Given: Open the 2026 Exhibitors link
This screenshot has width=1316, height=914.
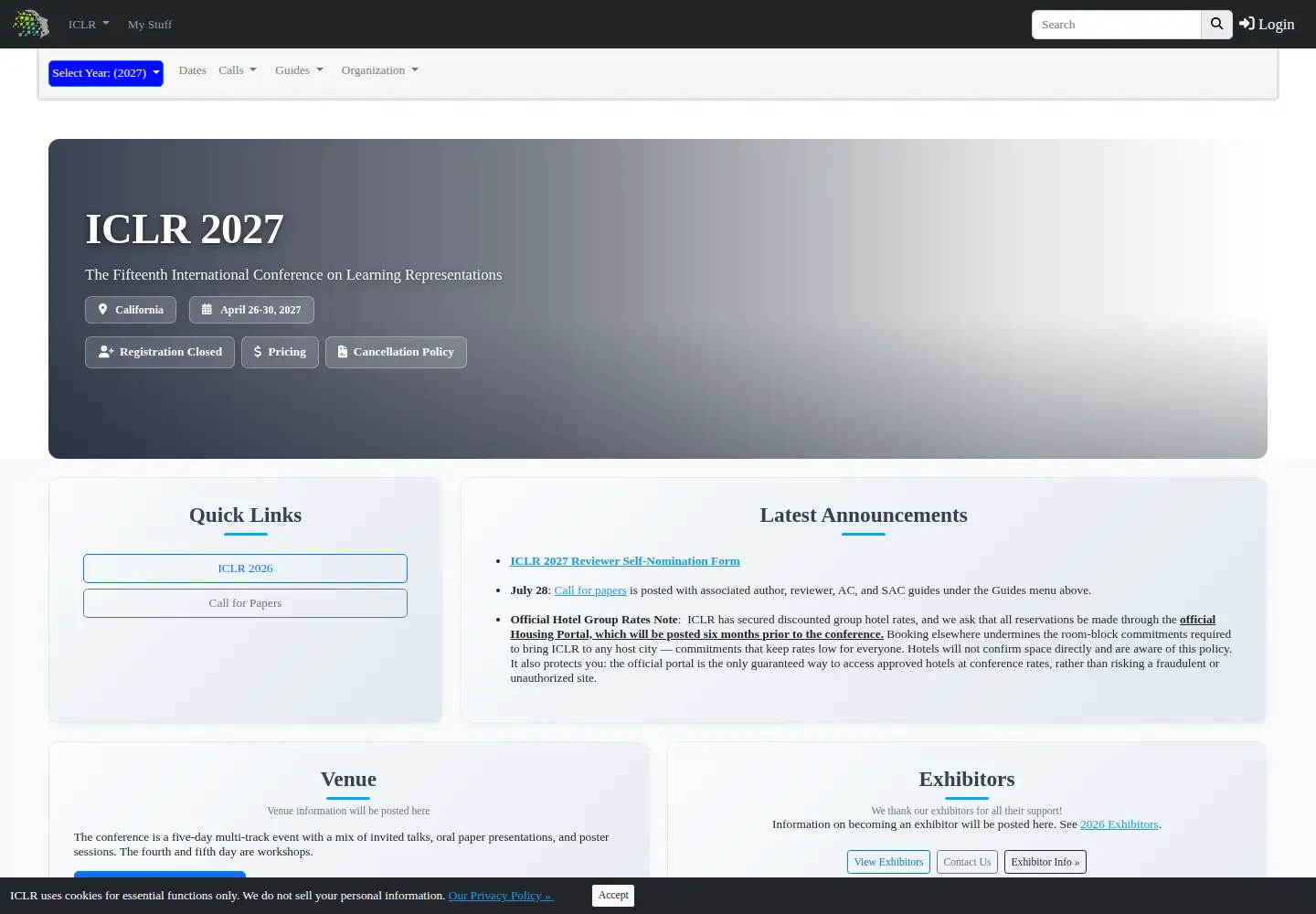Looking at the screenshot, I should tap(1119, 824).
